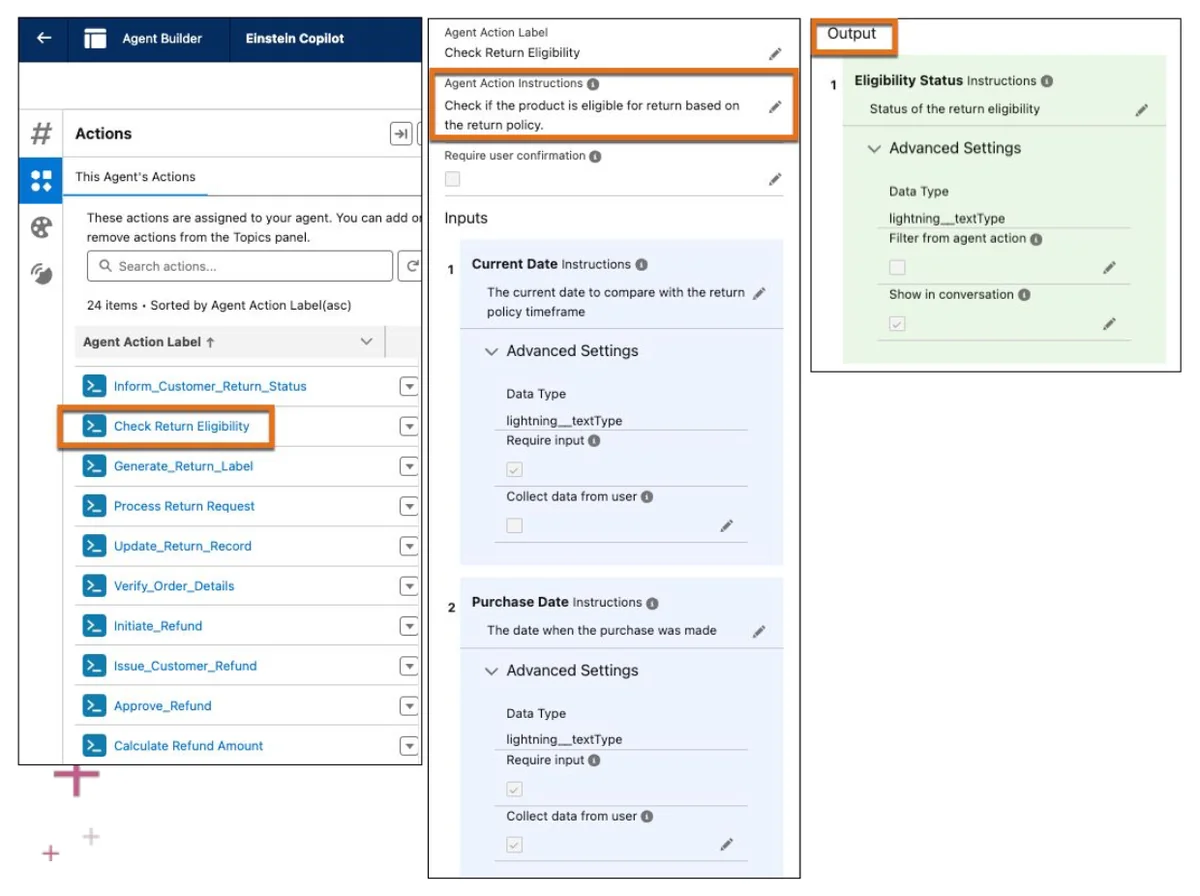Open row menu for Verify_Order_Details
The height and width of the screenshot is (896, 1200).
pyautogui.click(x=408, y=587)
